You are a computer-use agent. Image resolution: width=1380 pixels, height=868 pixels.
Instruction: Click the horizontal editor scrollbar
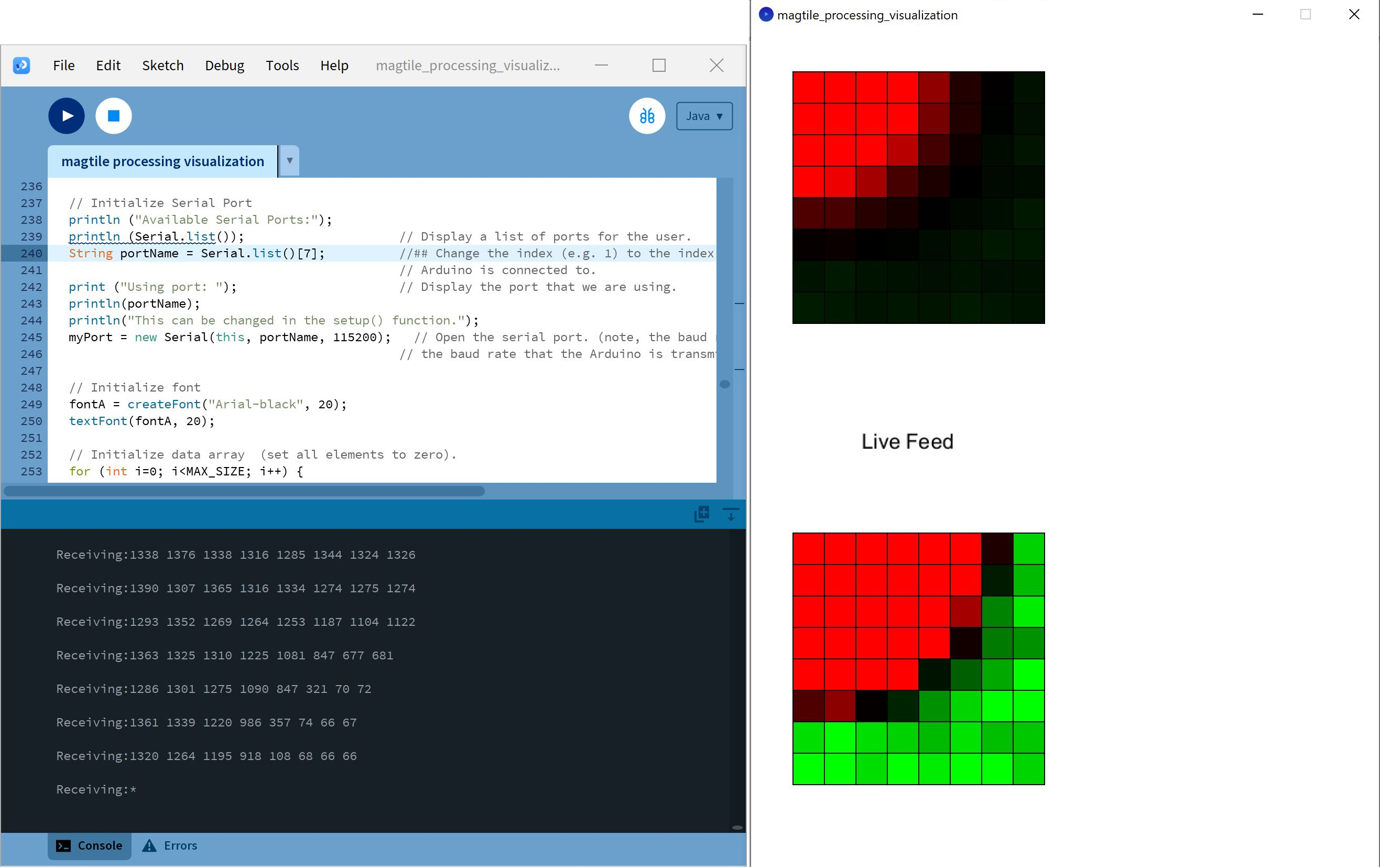click(244, 491)
